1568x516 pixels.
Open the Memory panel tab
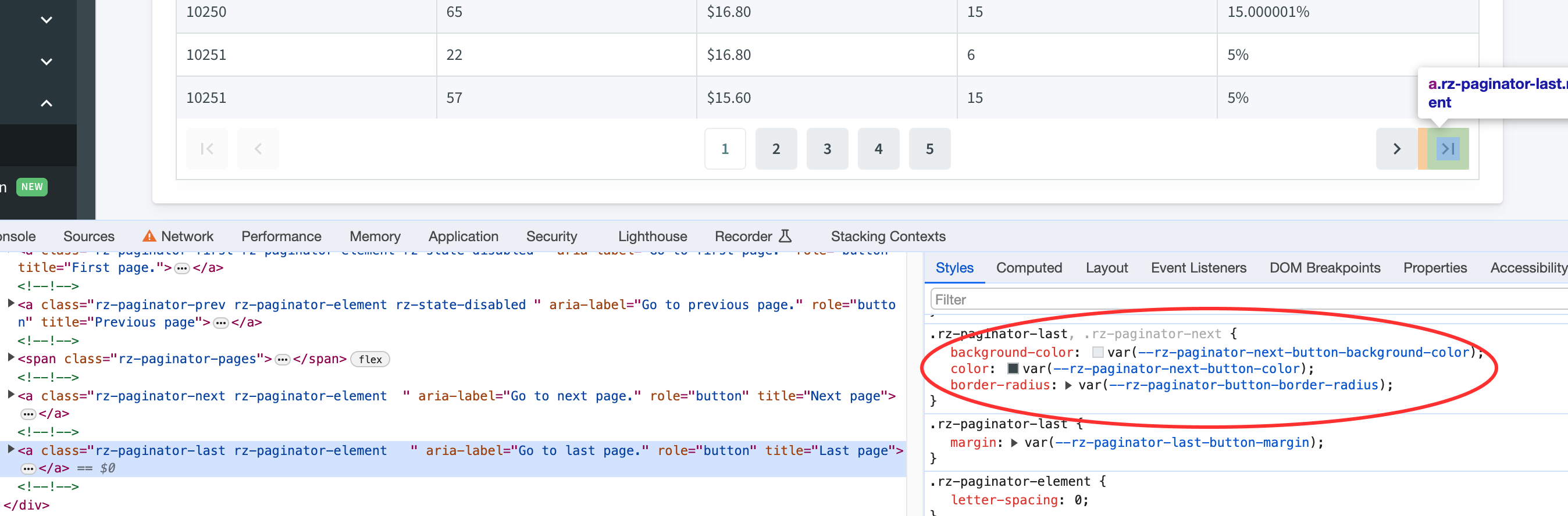[x=375, y=236]
